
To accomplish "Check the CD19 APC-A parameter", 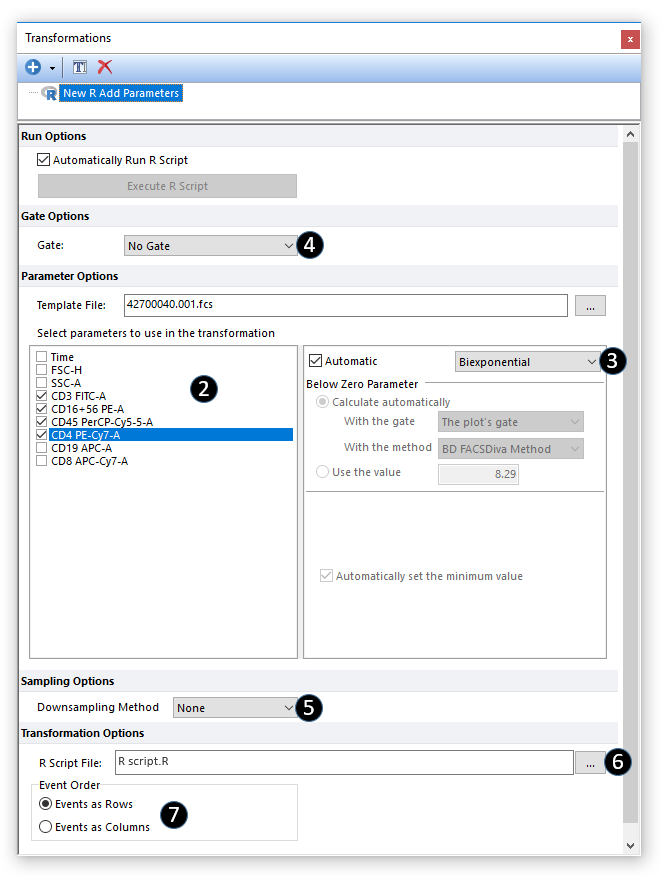I will pos(41,448).
